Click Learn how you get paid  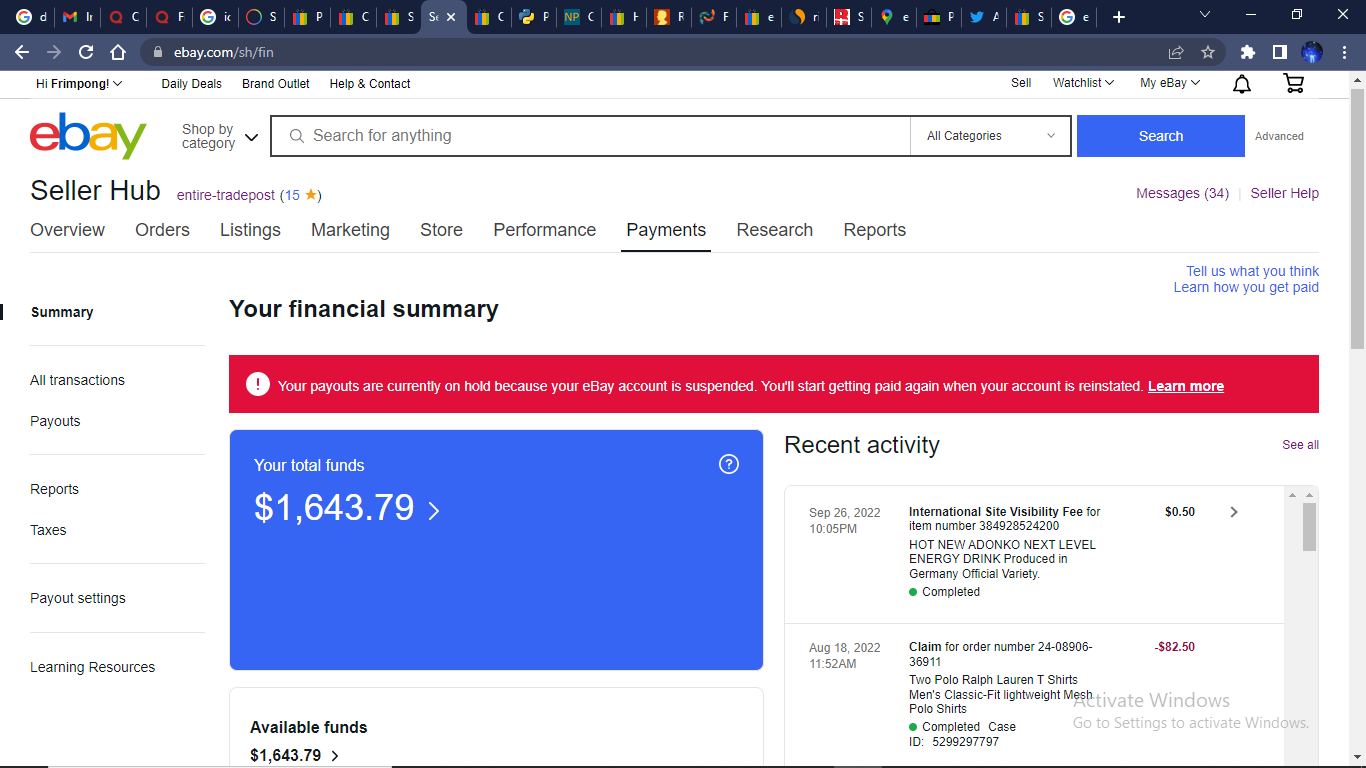pos(1246,287)
